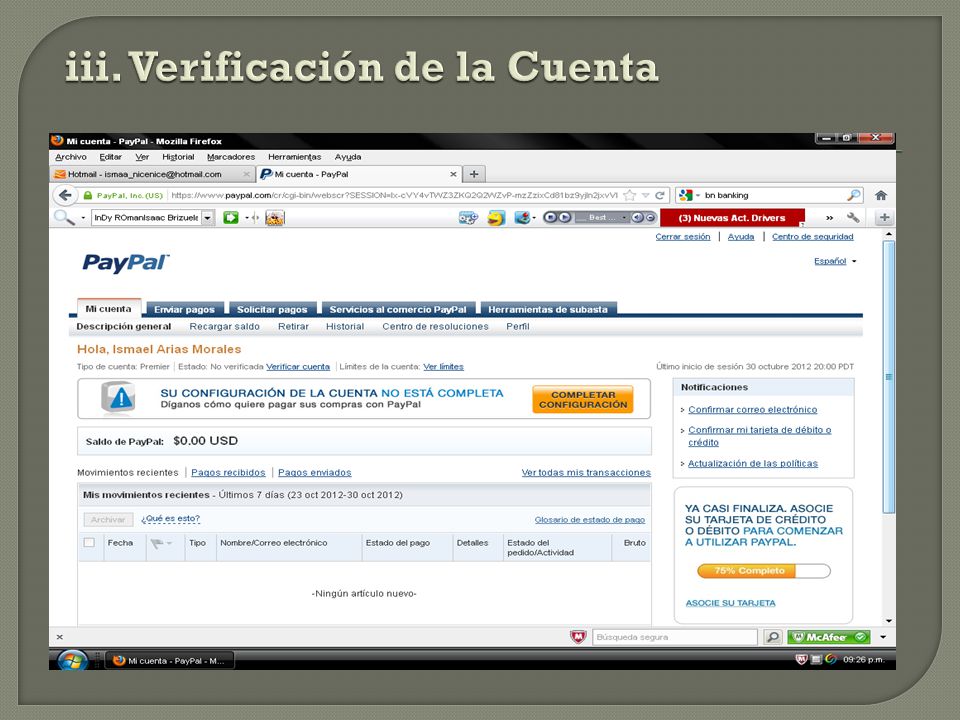Open the Google search engine dropdown
The height and width of the screenshot is (720, 960).
[x=689, y=195]
